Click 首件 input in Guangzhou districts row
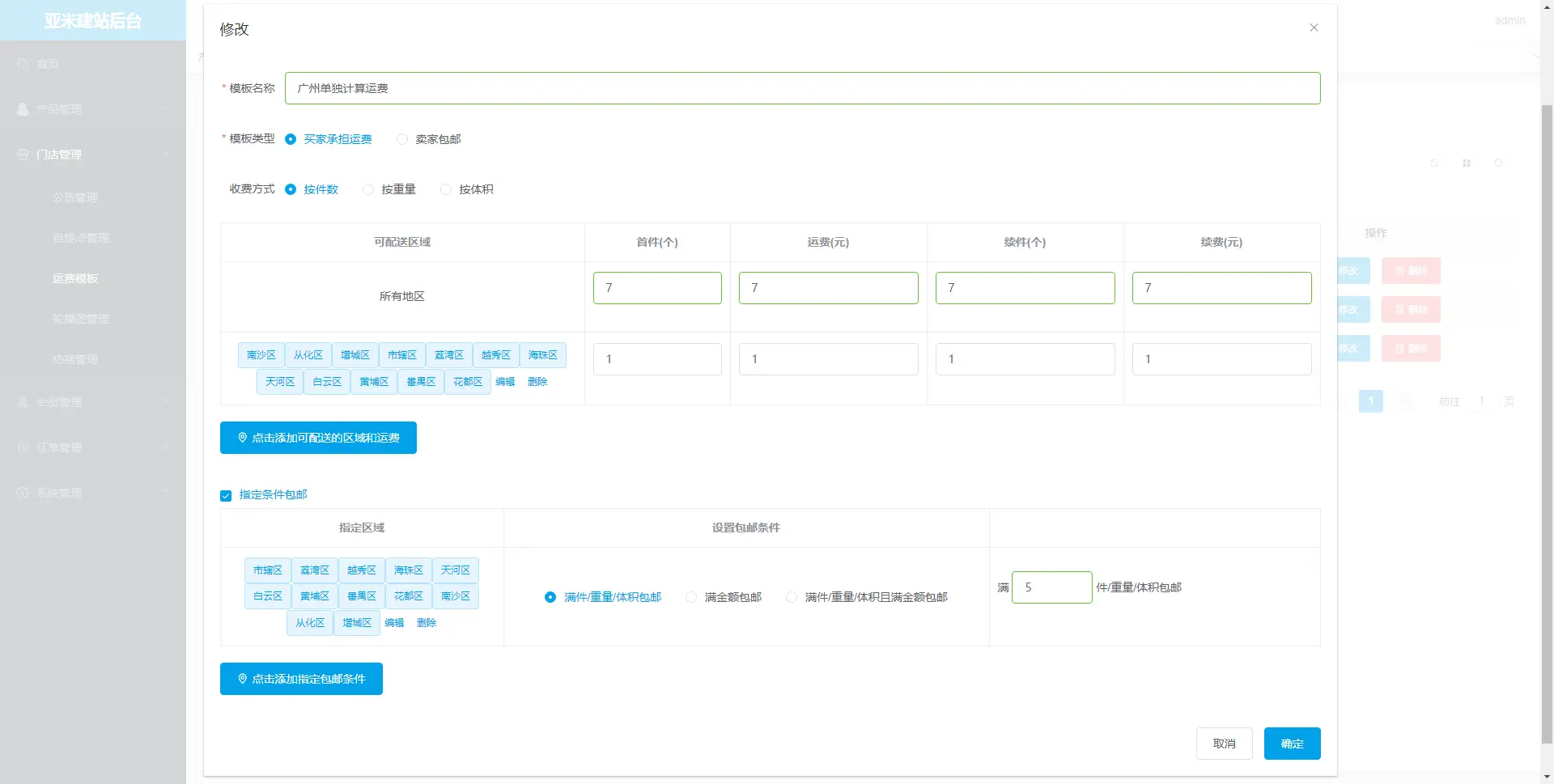The width and height of the screenshot is (1554, 784). (657, 359)
